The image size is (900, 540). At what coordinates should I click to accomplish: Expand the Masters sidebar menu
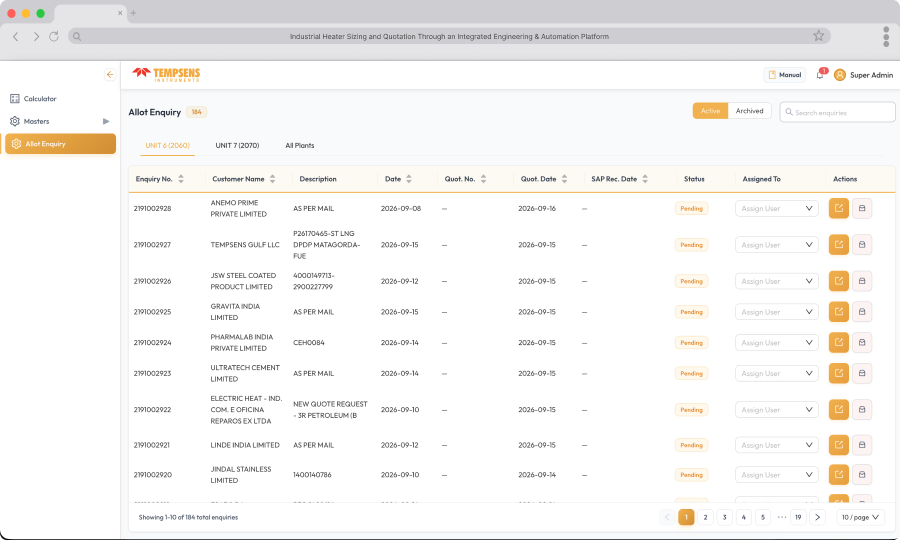[59, 121]
